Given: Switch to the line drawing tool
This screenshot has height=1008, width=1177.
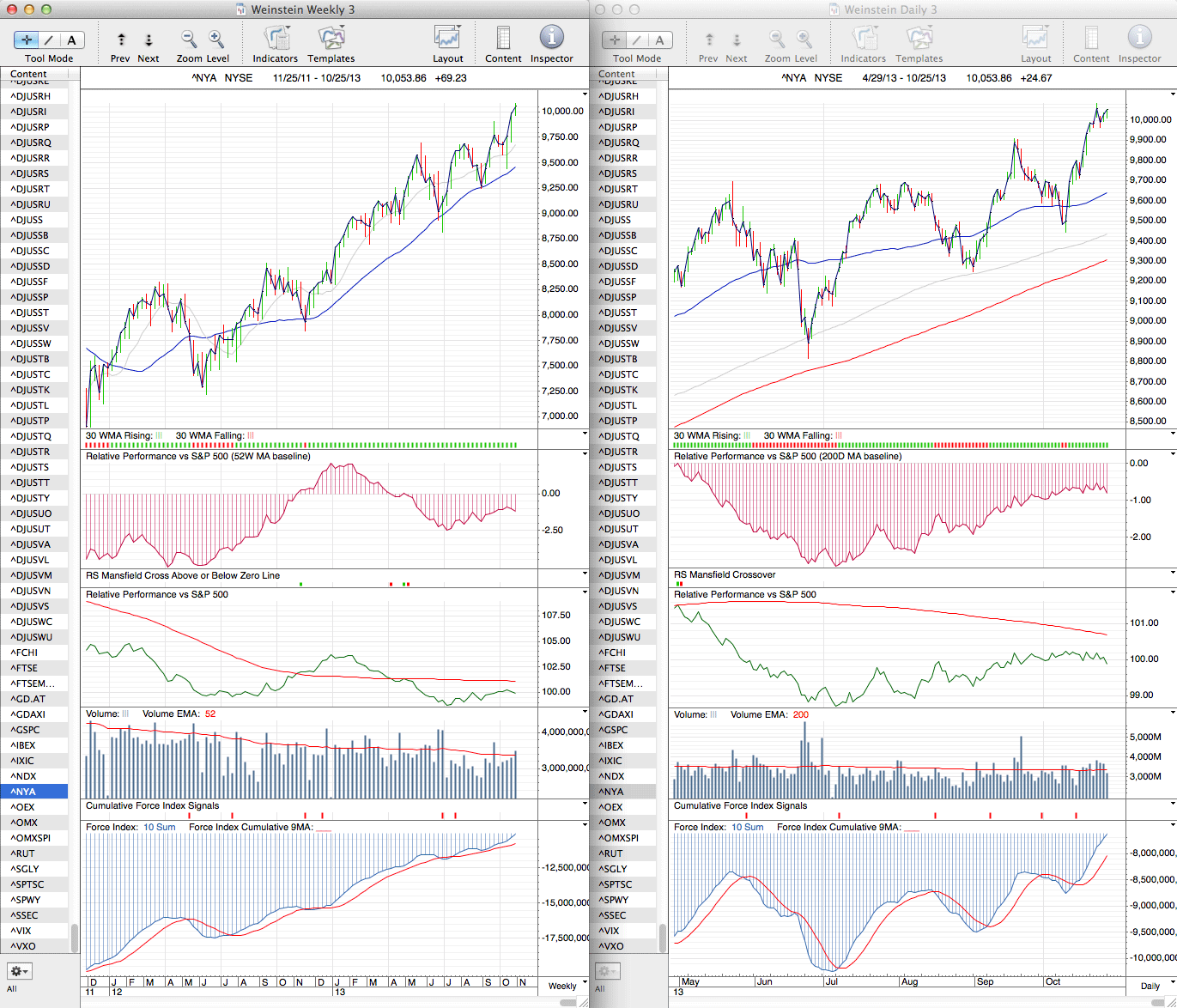Looking at the screenshot, I should (x=49, y=40).
